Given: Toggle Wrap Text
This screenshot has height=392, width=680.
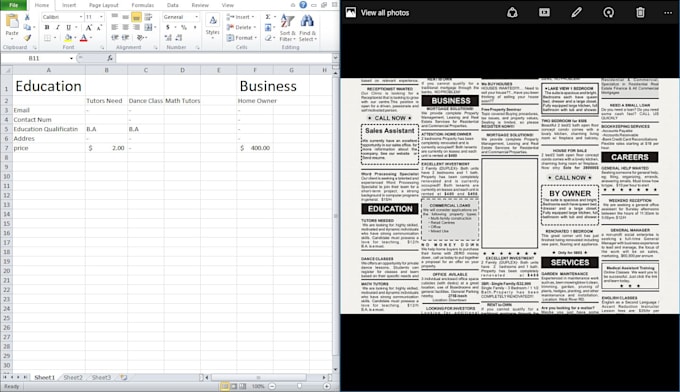Looking at the screenshot, I should pyautogui.click(x=148, y=17).
